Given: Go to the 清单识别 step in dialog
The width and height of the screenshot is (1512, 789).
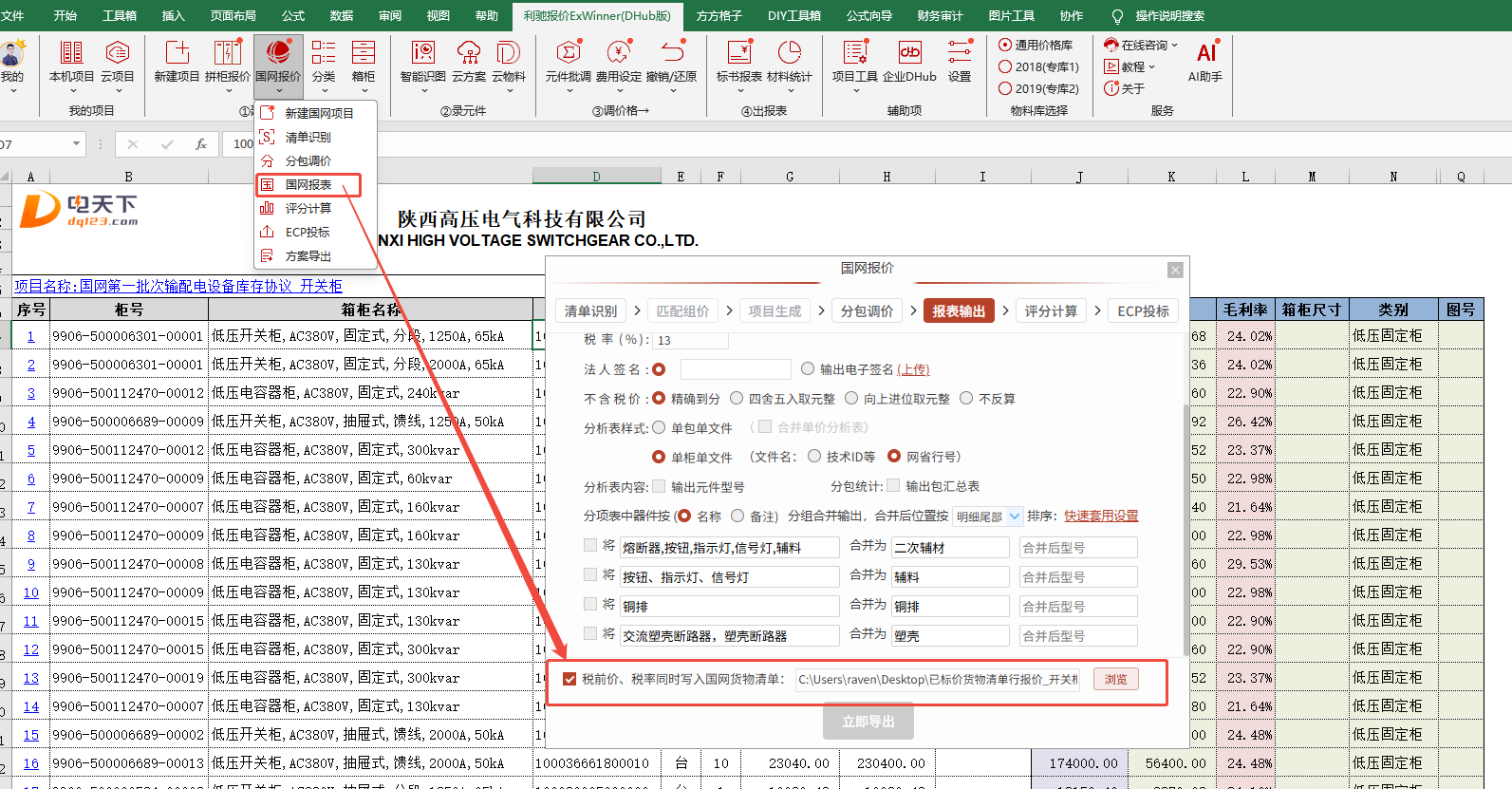Looking at the screenshot, I should [590, 310].
